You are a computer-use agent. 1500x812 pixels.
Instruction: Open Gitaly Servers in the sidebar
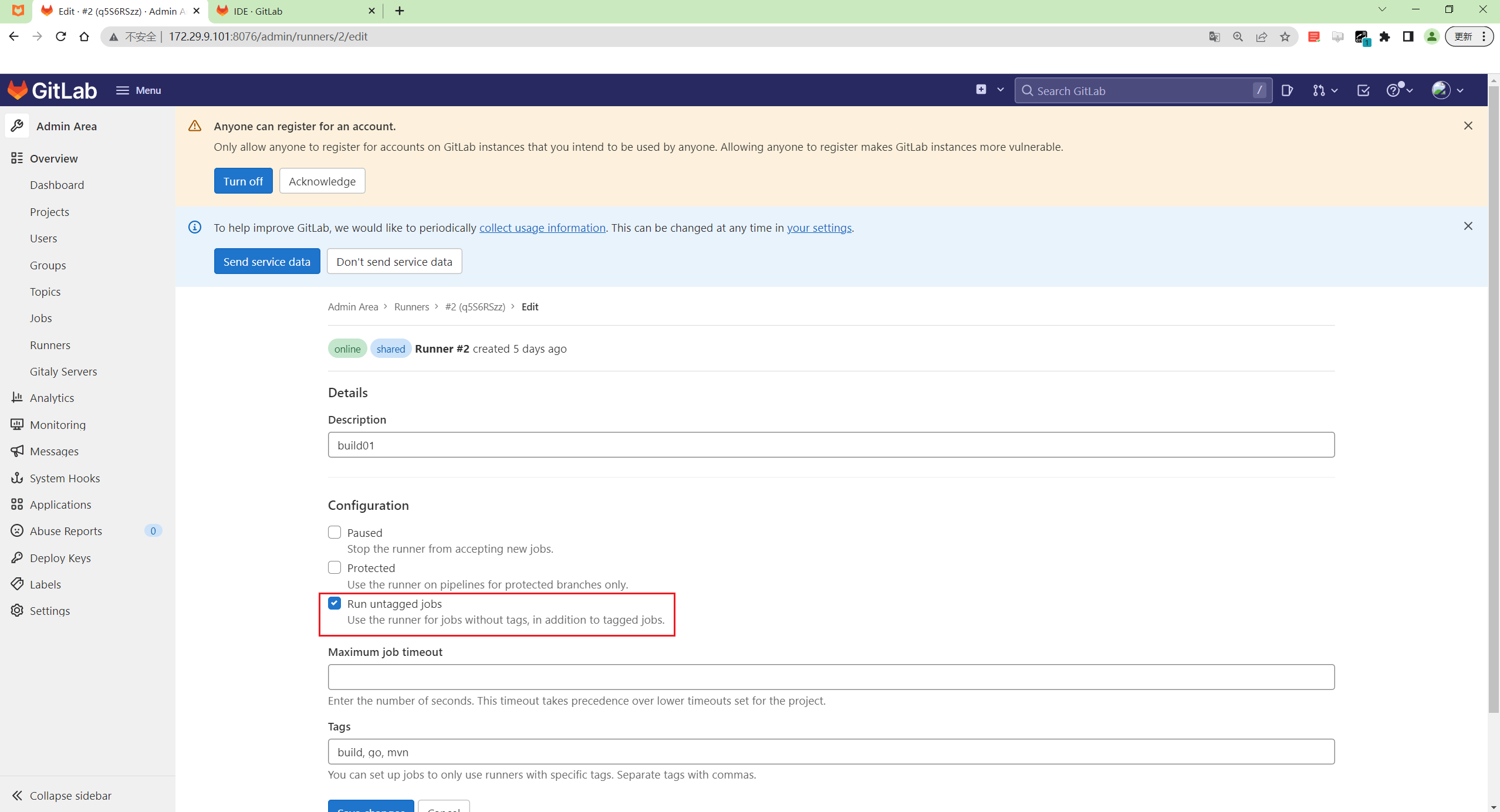63,371
